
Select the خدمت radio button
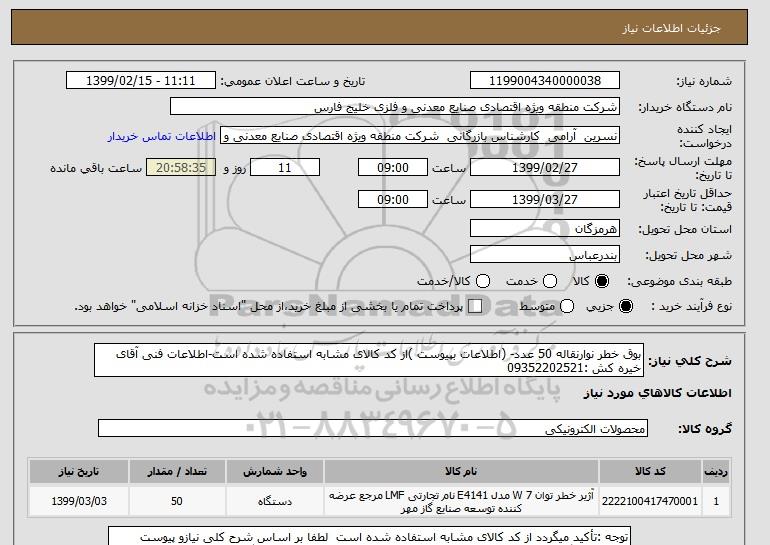click(x=550, y=281)
